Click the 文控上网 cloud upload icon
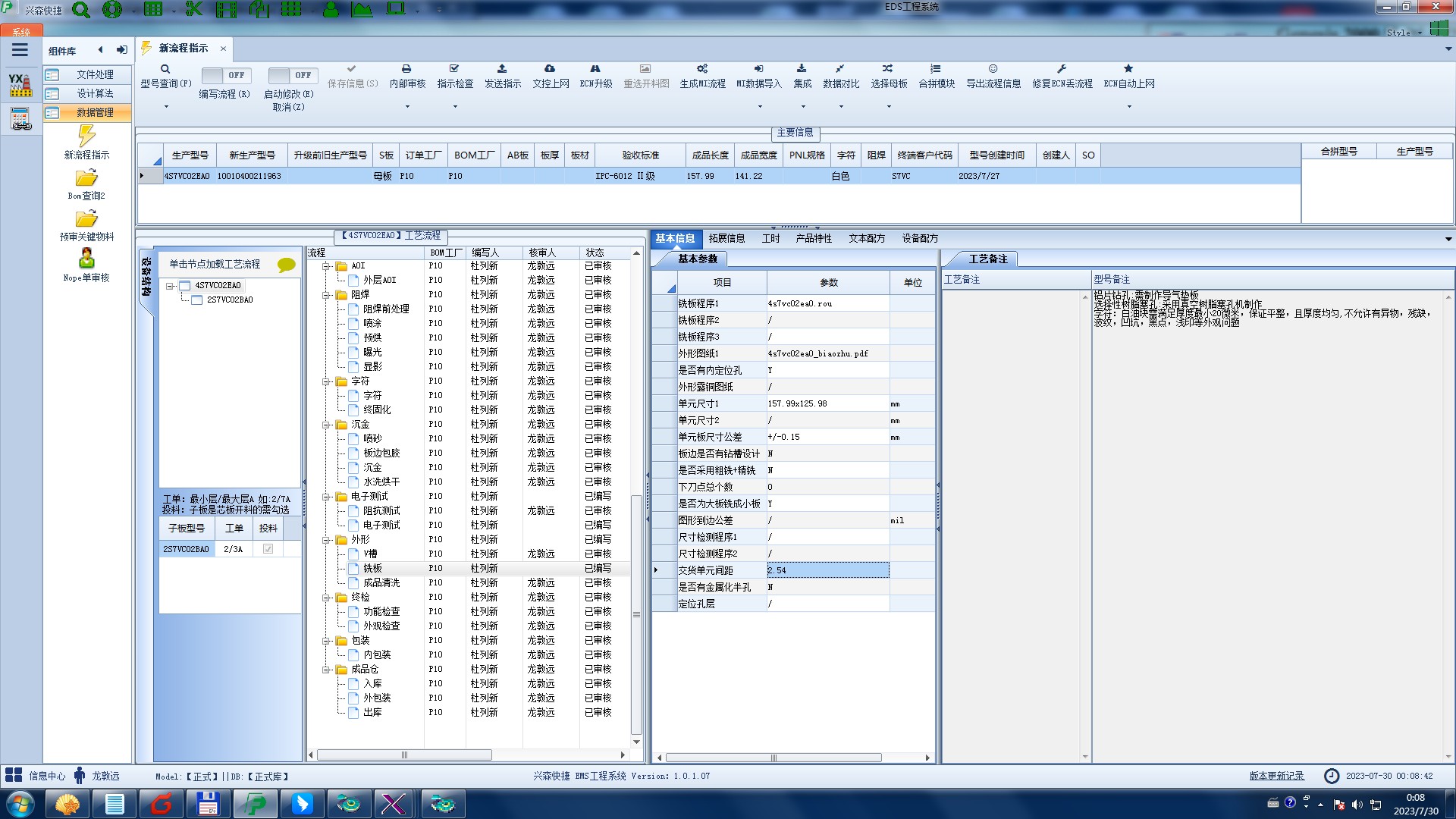The height and width of the screenshot is (819, 1456). click(550, 69)
